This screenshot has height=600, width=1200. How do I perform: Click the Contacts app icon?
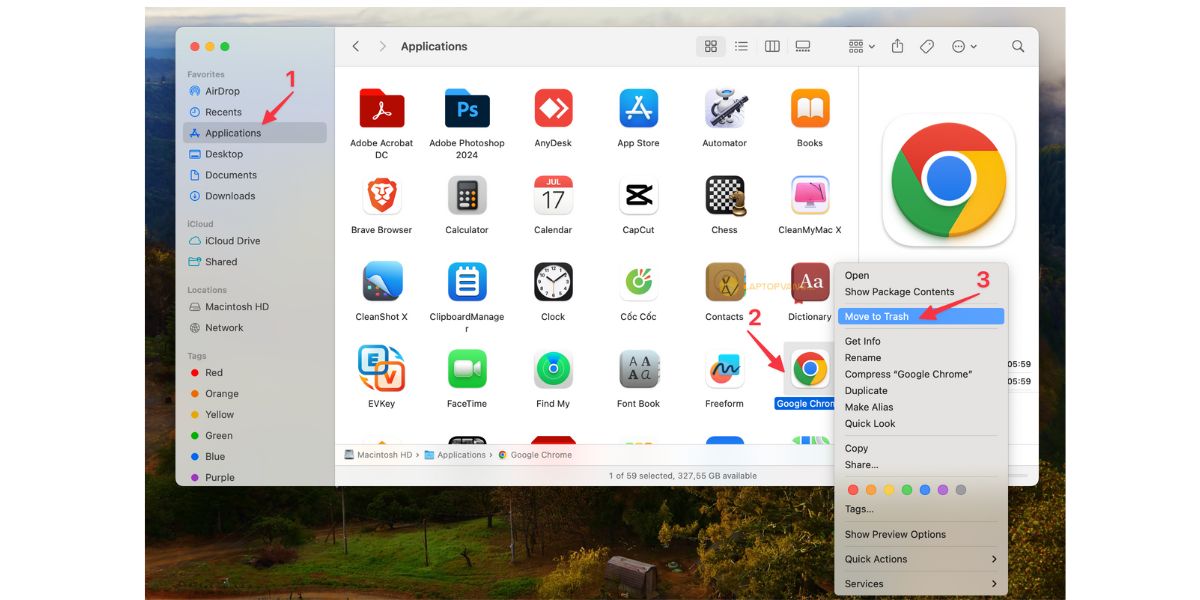tap(724, 282)
